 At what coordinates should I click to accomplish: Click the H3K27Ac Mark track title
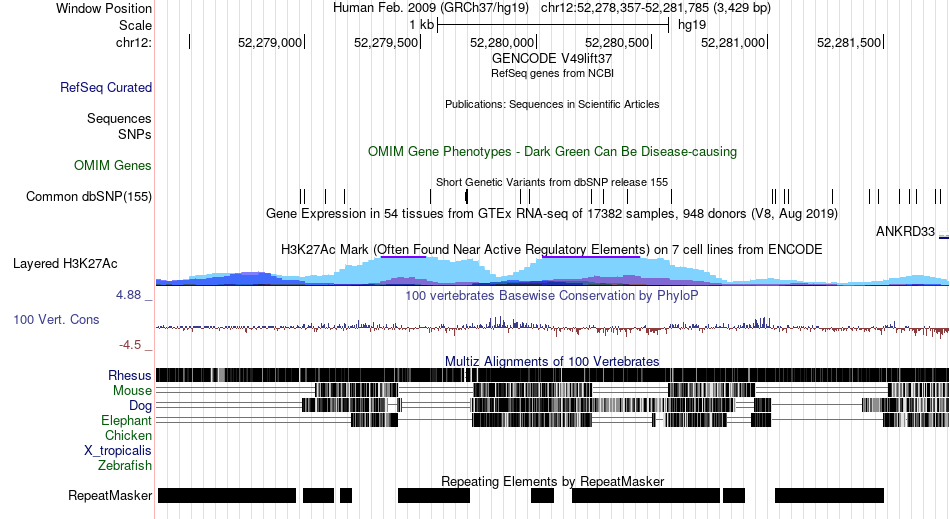pos(552,250)
